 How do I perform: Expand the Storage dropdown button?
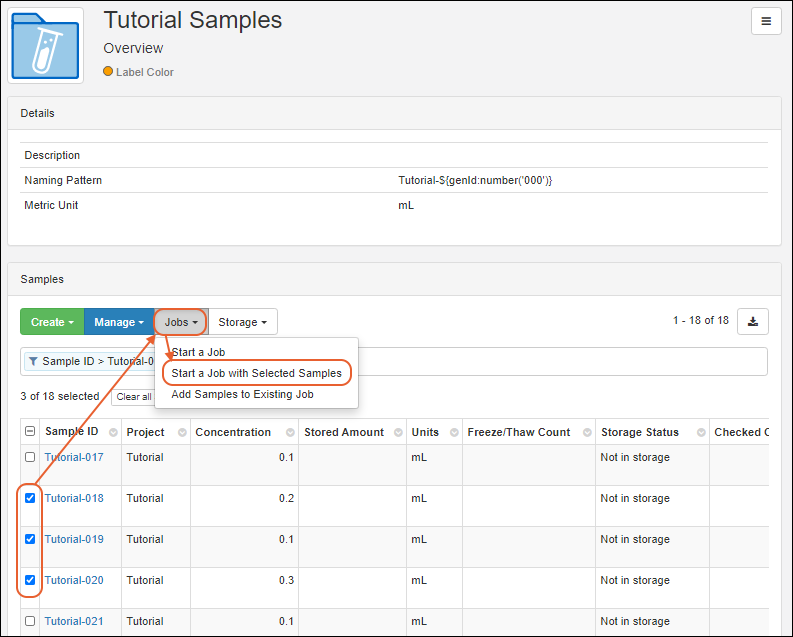[243, 322]
